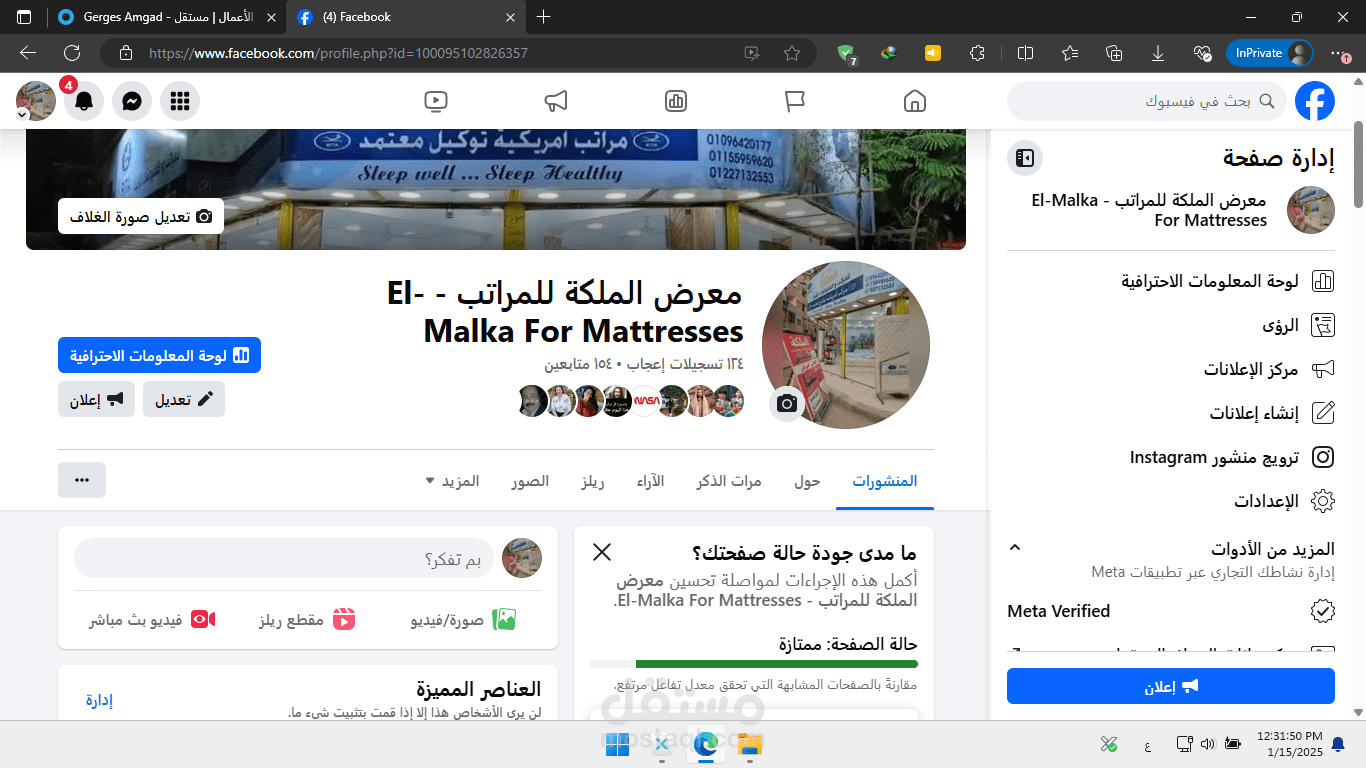Close the page health card
The height and width of the screenshot is (768, 1366).
tap(602, 551)
